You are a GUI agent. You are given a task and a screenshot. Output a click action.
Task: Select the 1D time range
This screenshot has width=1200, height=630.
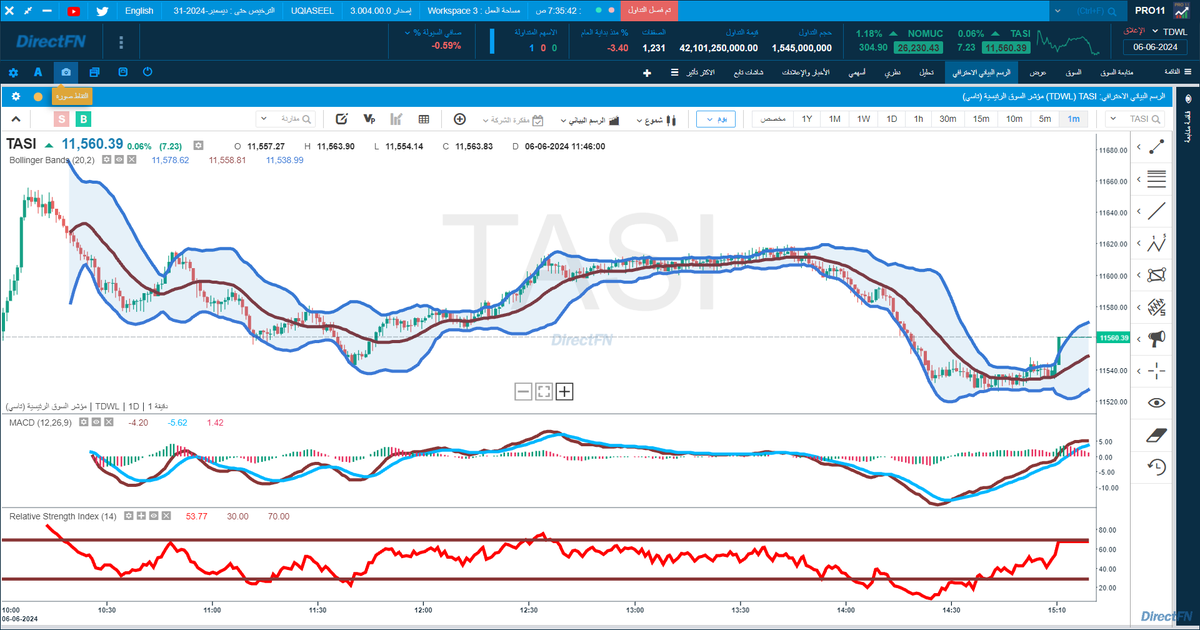coord(892,119)
